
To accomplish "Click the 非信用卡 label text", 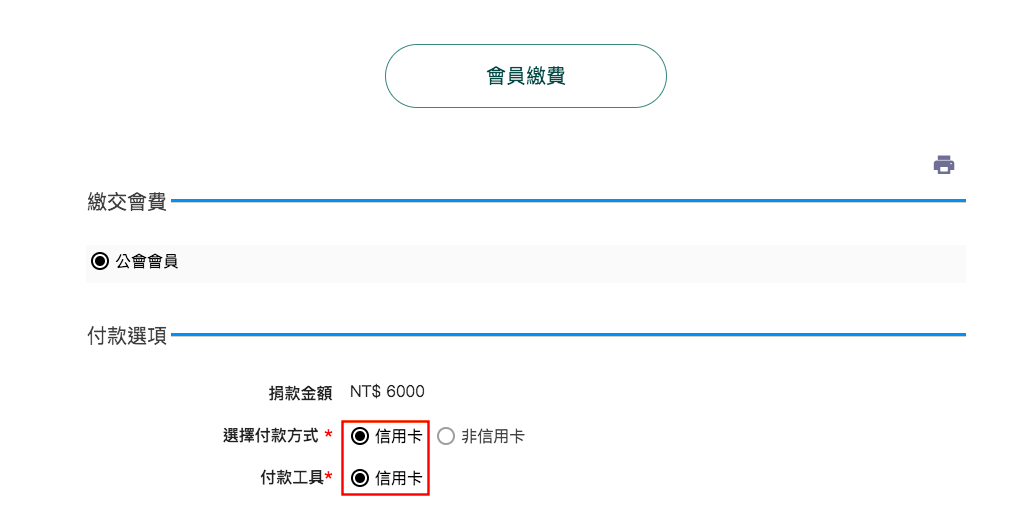I will tap(493, 436).
